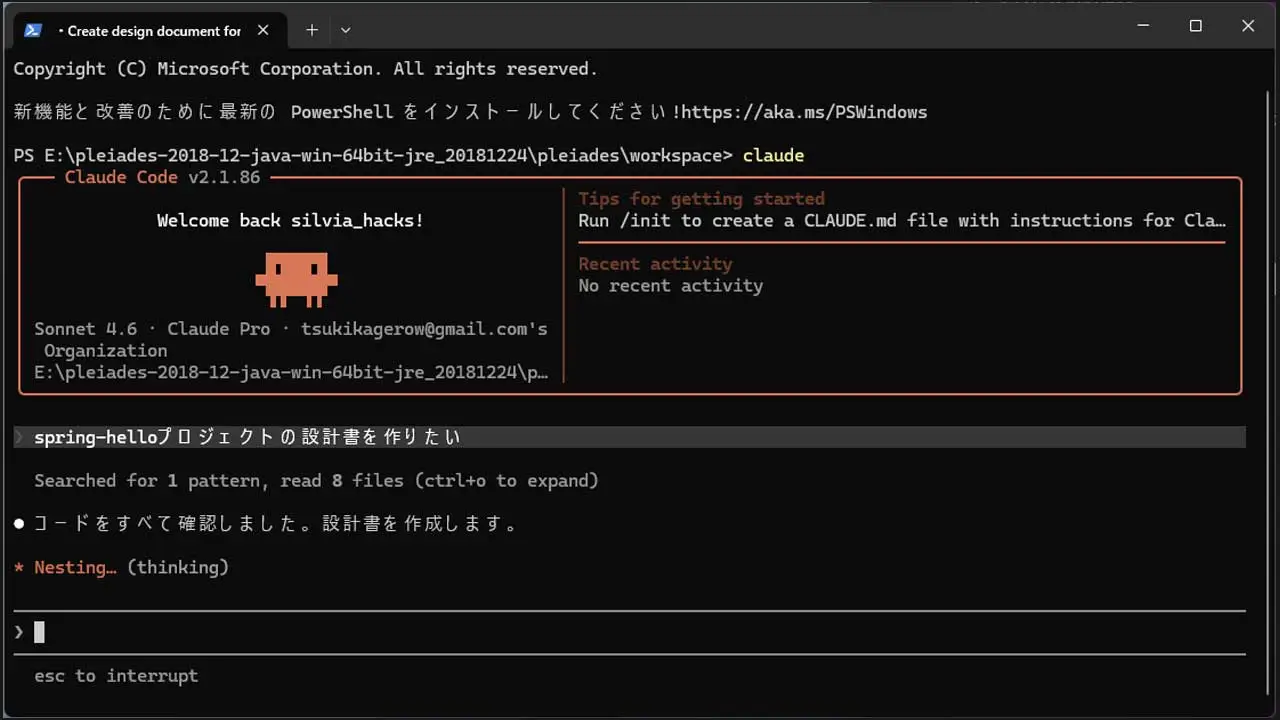Click the 'Tips for getting started' heading

coord(701,199)
